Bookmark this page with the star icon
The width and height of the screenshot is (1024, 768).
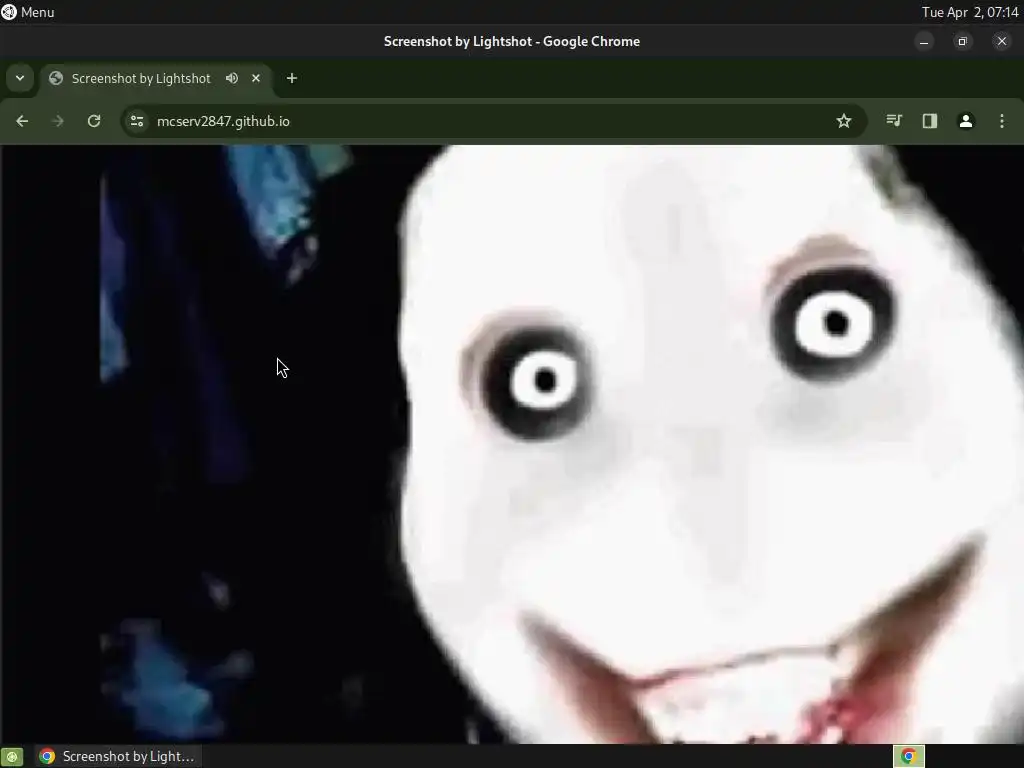click(844, 121)
